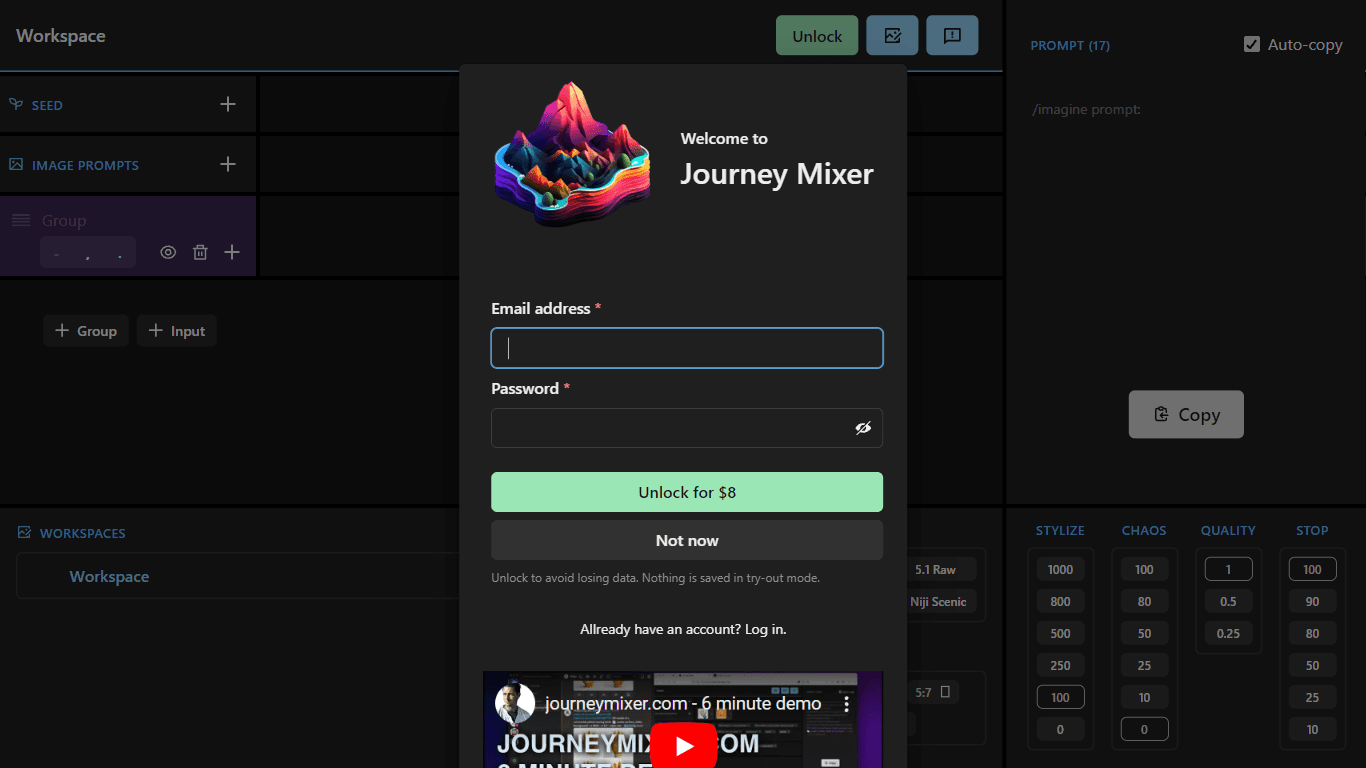Focus the Email address field

click(x=687, y=348)
